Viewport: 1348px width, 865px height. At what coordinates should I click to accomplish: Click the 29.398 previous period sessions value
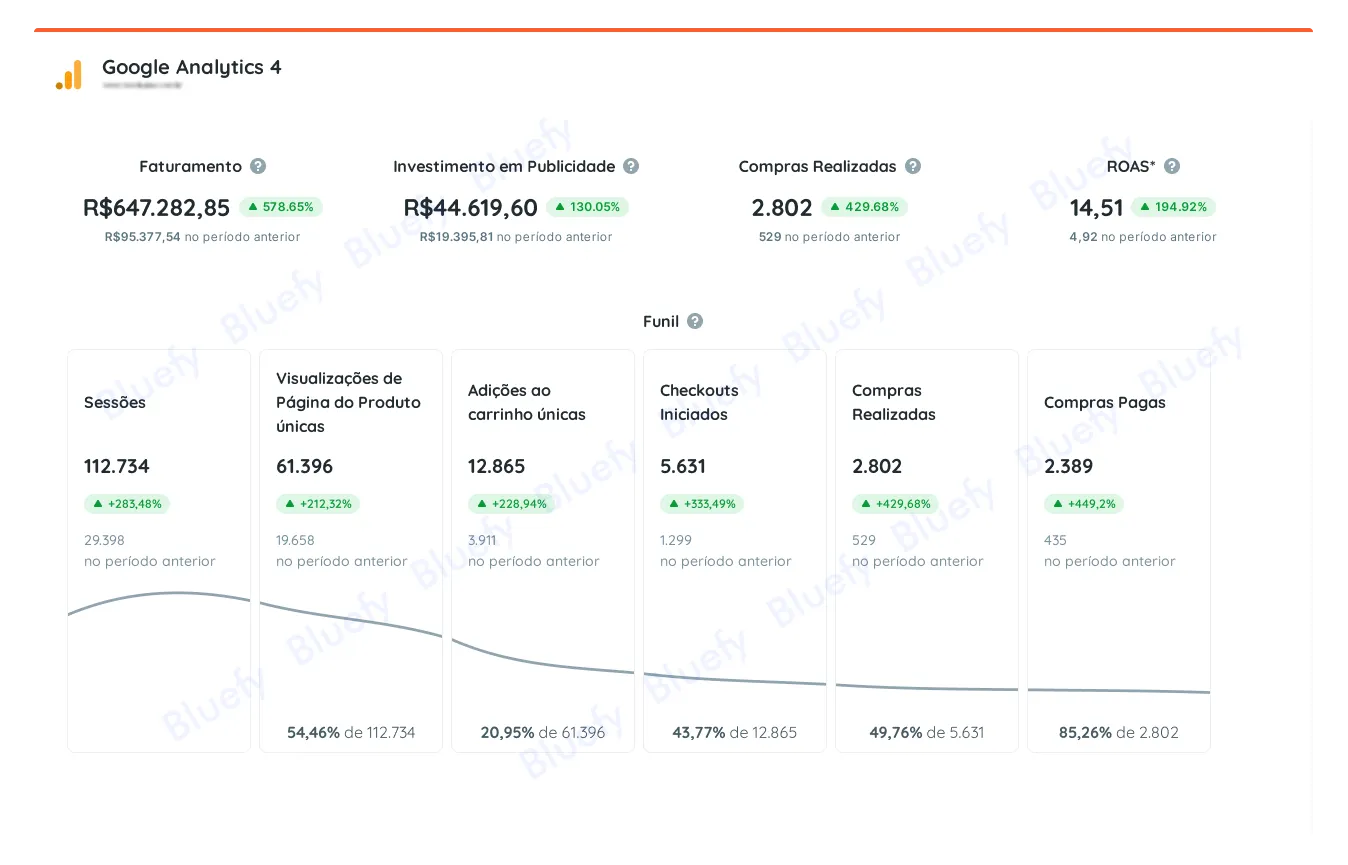105,540
